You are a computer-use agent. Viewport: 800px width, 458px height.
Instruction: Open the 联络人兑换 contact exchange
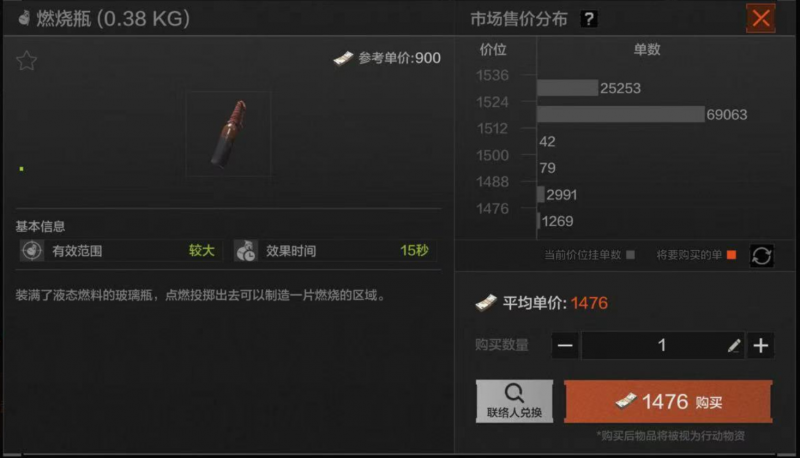click(x=514, y=401)
